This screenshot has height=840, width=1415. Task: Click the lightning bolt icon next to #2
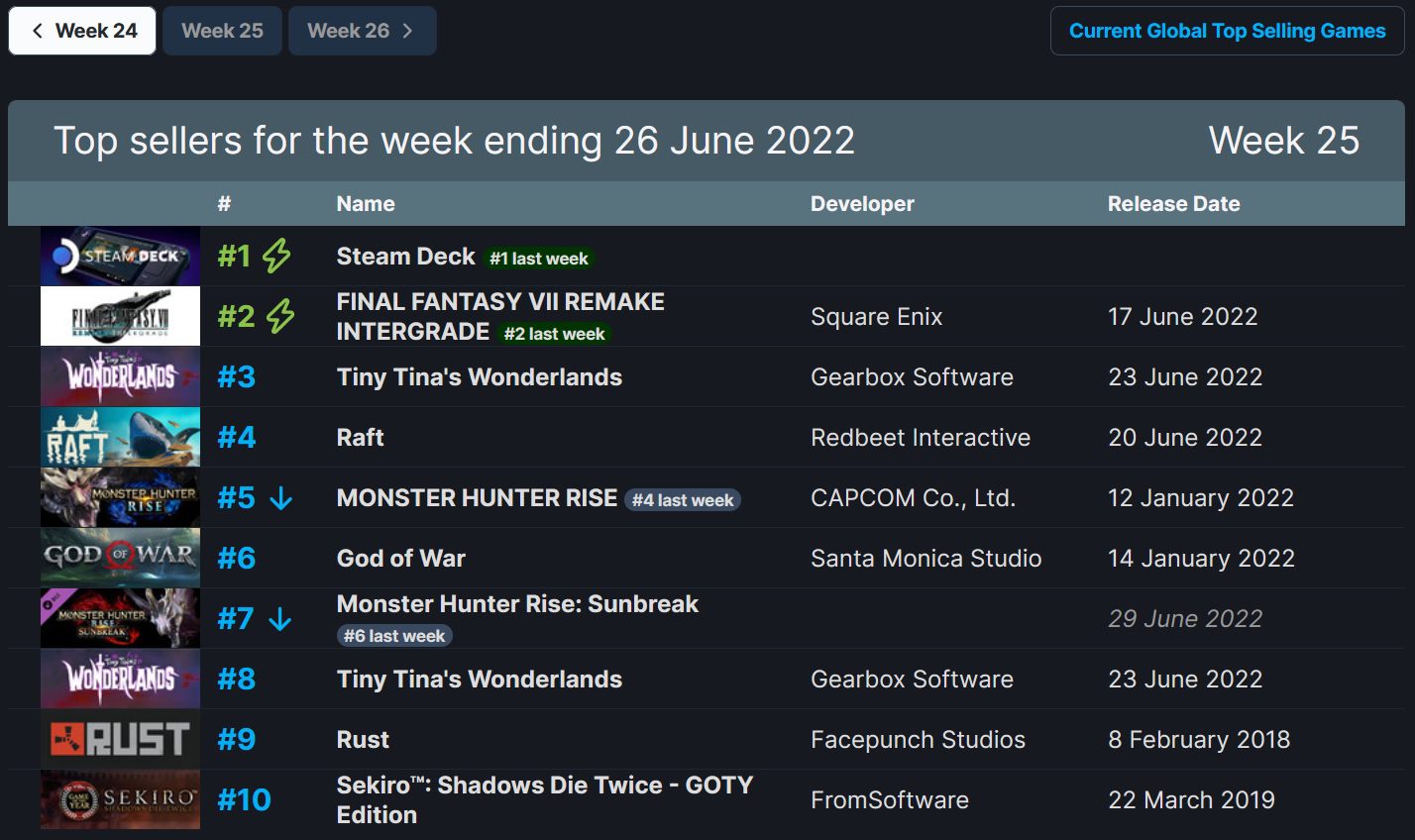click(x=280, y=316)
